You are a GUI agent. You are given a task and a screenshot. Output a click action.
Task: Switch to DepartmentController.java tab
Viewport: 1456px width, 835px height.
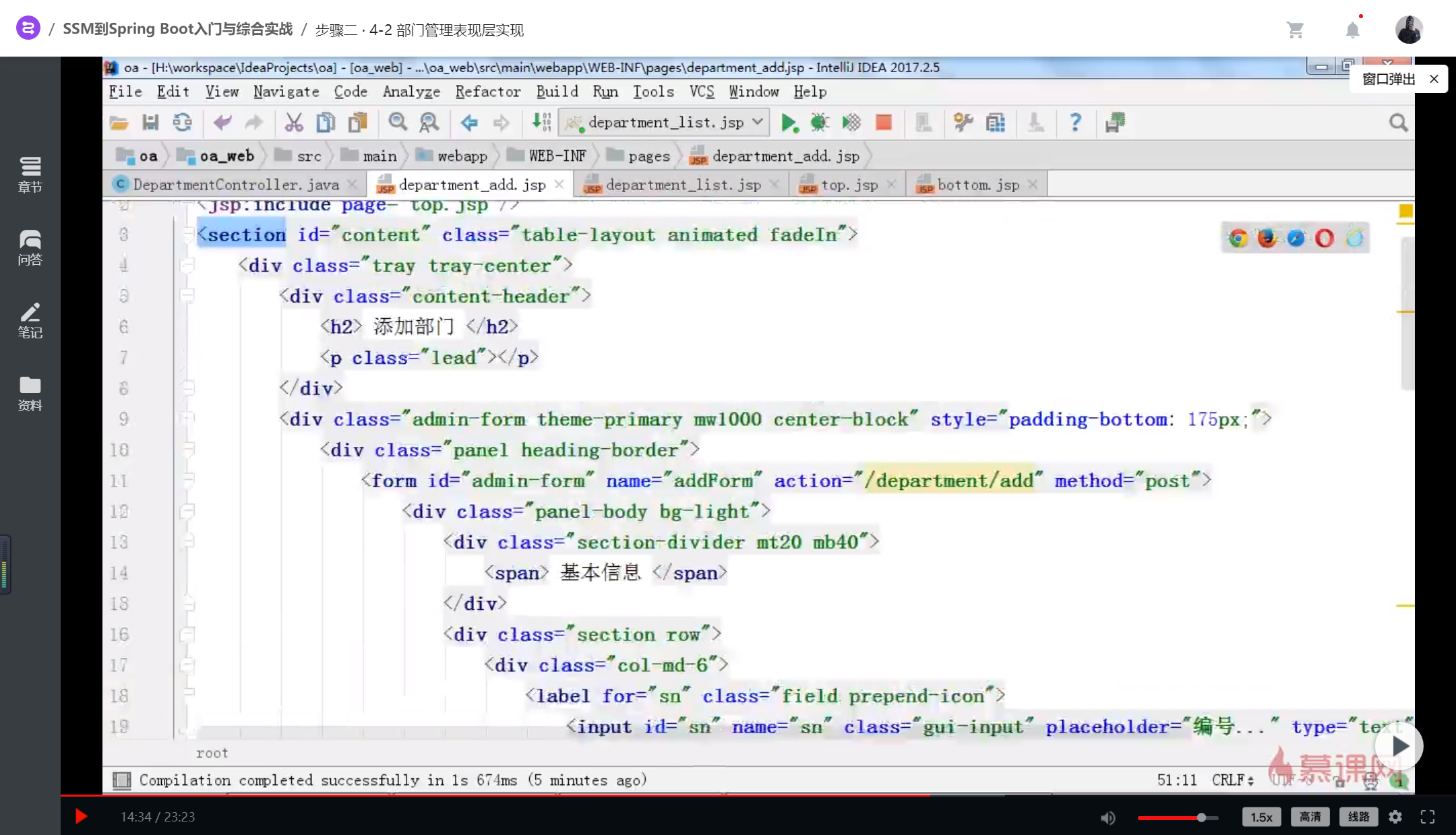pyautogui.click(x=235, y=185)
